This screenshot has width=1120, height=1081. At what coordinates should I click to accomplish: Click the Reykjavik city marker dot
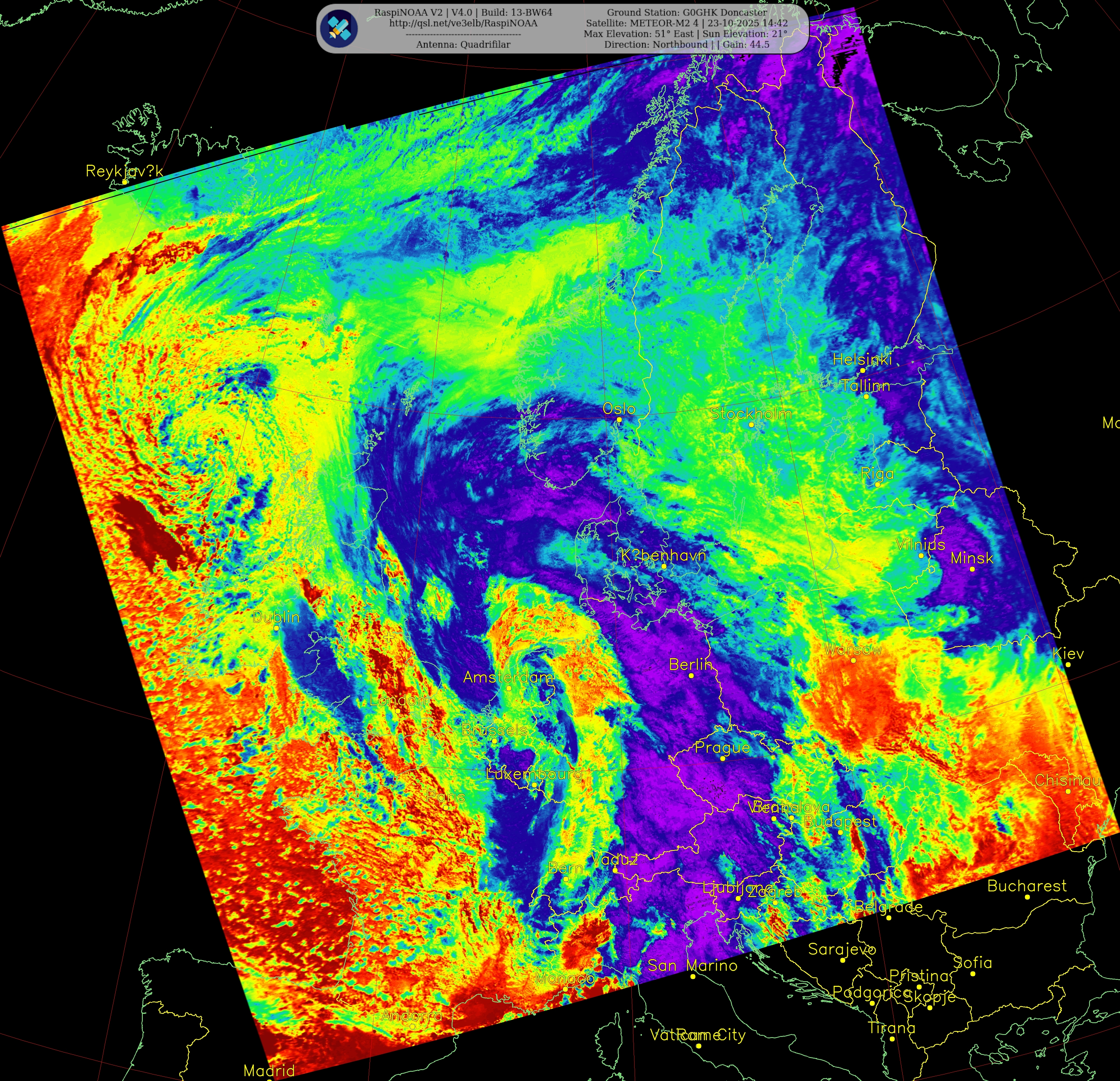tap(125, 182)
